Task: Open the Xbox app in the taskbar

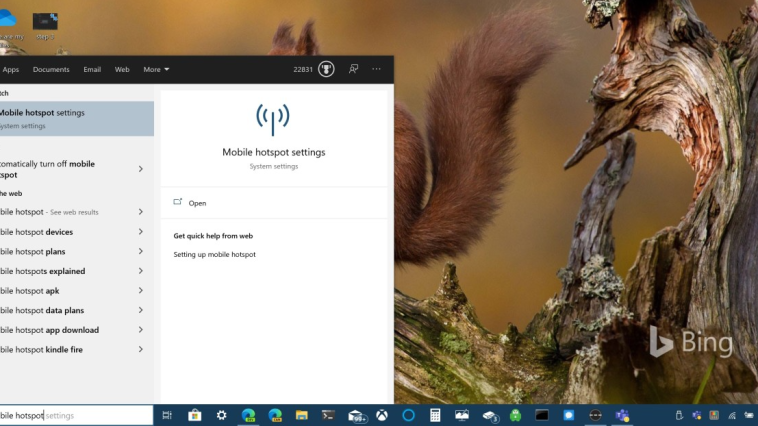Action: pyautogui.click(x=382, y=415)
